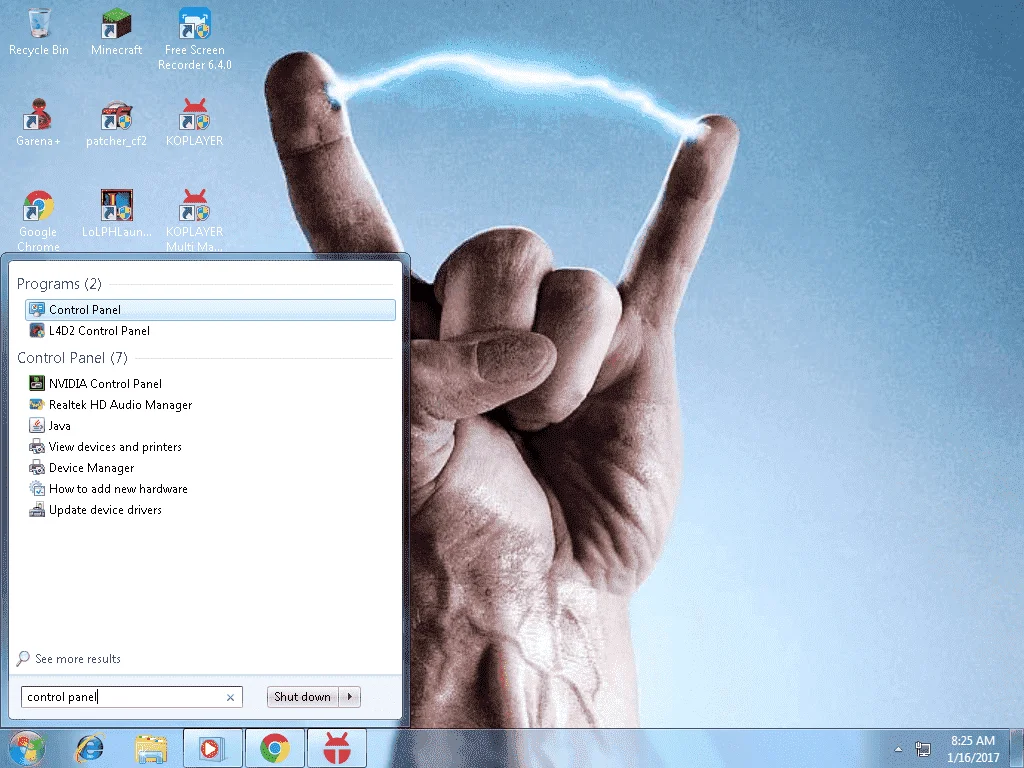Select the Garena+ desktop icon
The image size is (1024, 768).
38,123
